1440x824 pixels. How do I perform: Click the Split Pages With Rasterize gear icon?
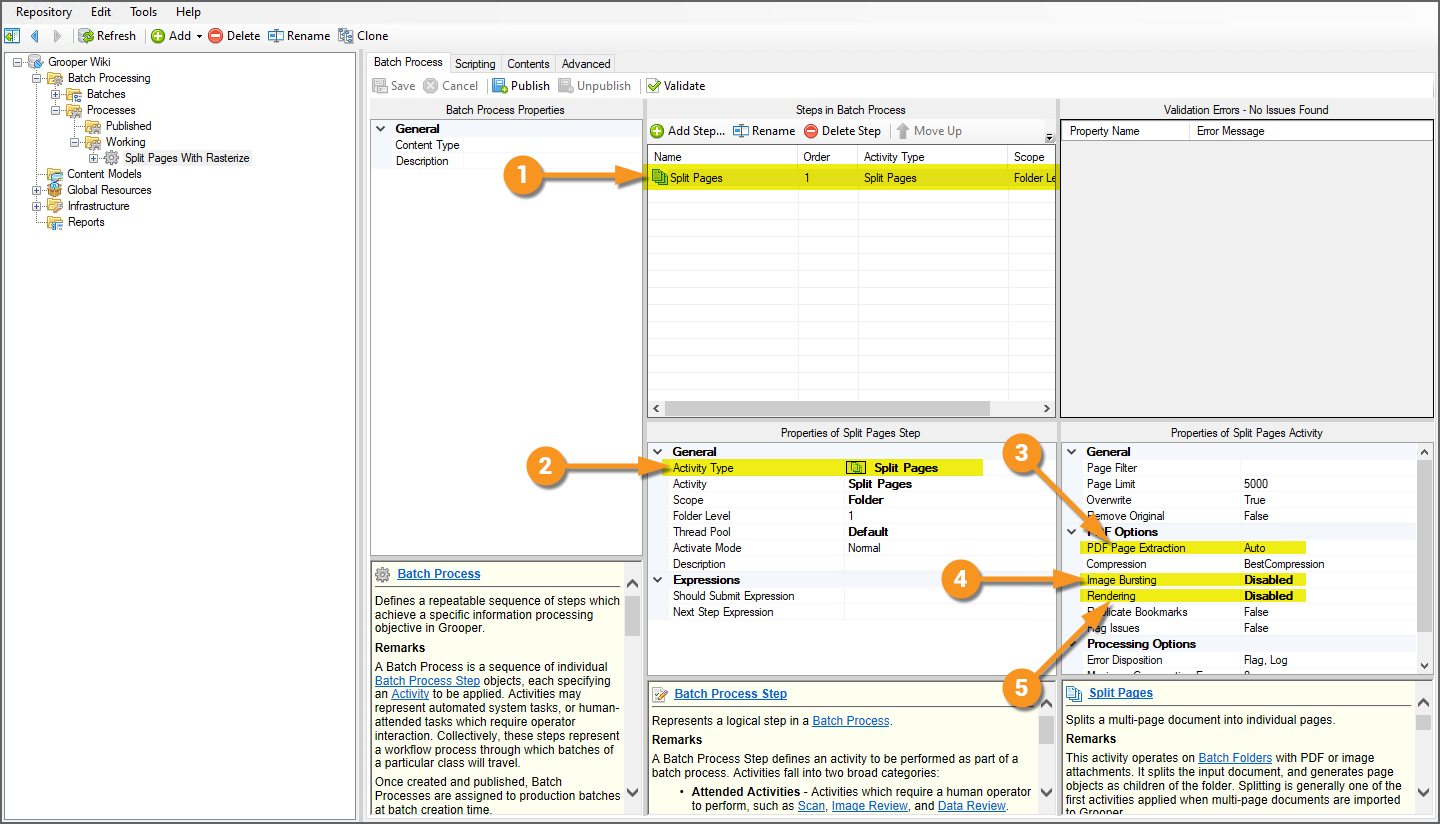pyautogui.click(x=112, y=158)
